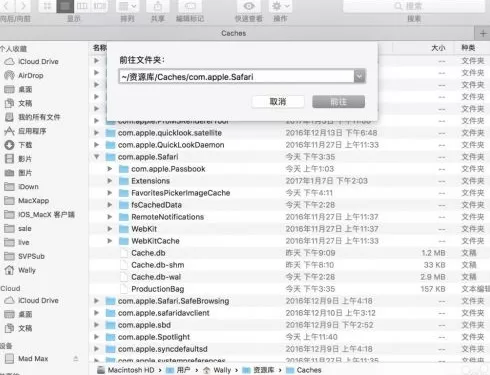Click the edit tags toolbar icon

pos(190,6)
